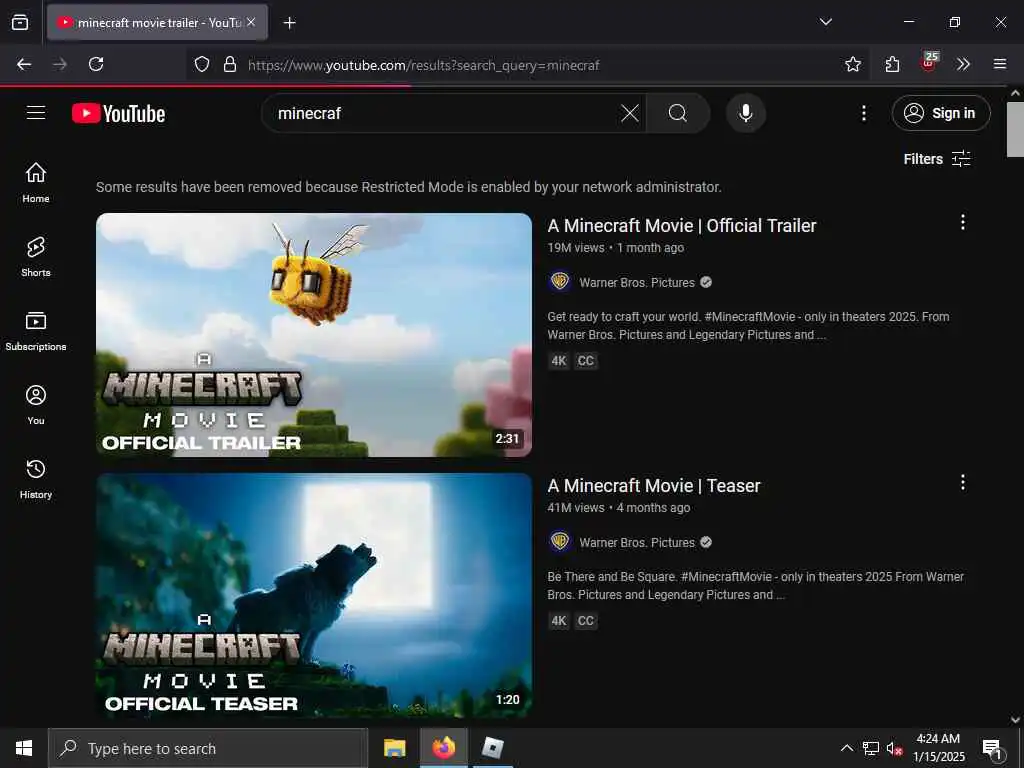1024x768 pixels.
Task: Open the network tray icon
Action: tap(871, 748)
